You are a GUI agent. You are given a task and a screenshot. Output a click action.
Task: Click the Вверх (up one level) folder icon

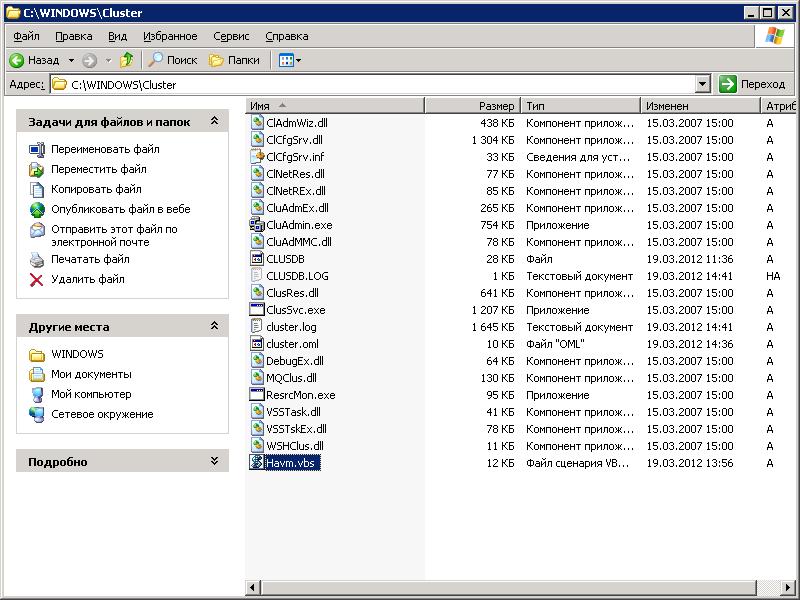click(x=125, y=59)
